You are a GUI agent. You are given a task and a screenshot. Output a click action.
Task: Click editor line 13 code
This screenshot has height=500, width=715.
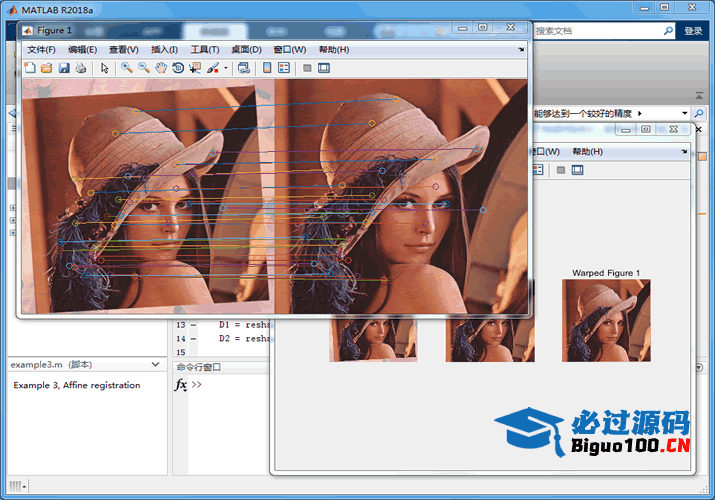click(x=244, y=325)
